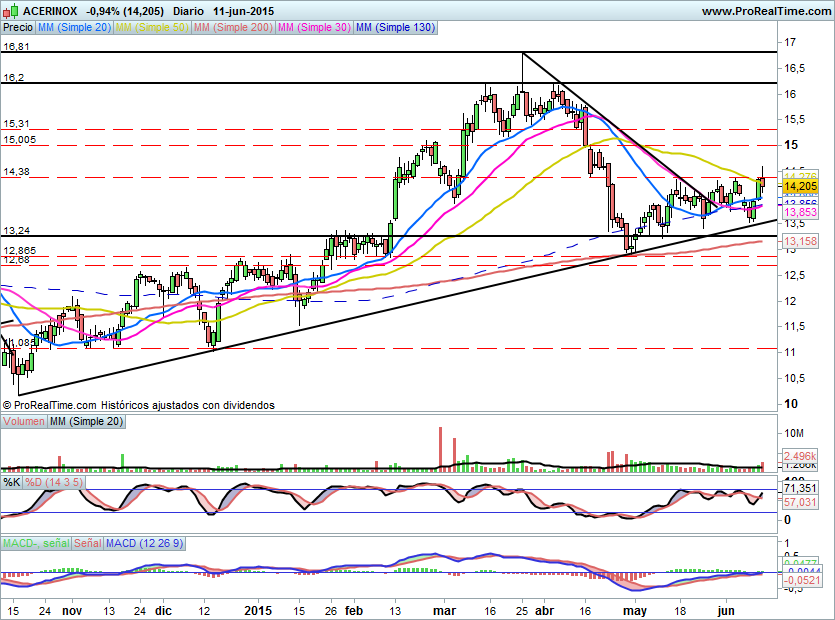Open the MACD (12 26 9) label
This screenshot has width=835, height=620.
tap(143, 543)
